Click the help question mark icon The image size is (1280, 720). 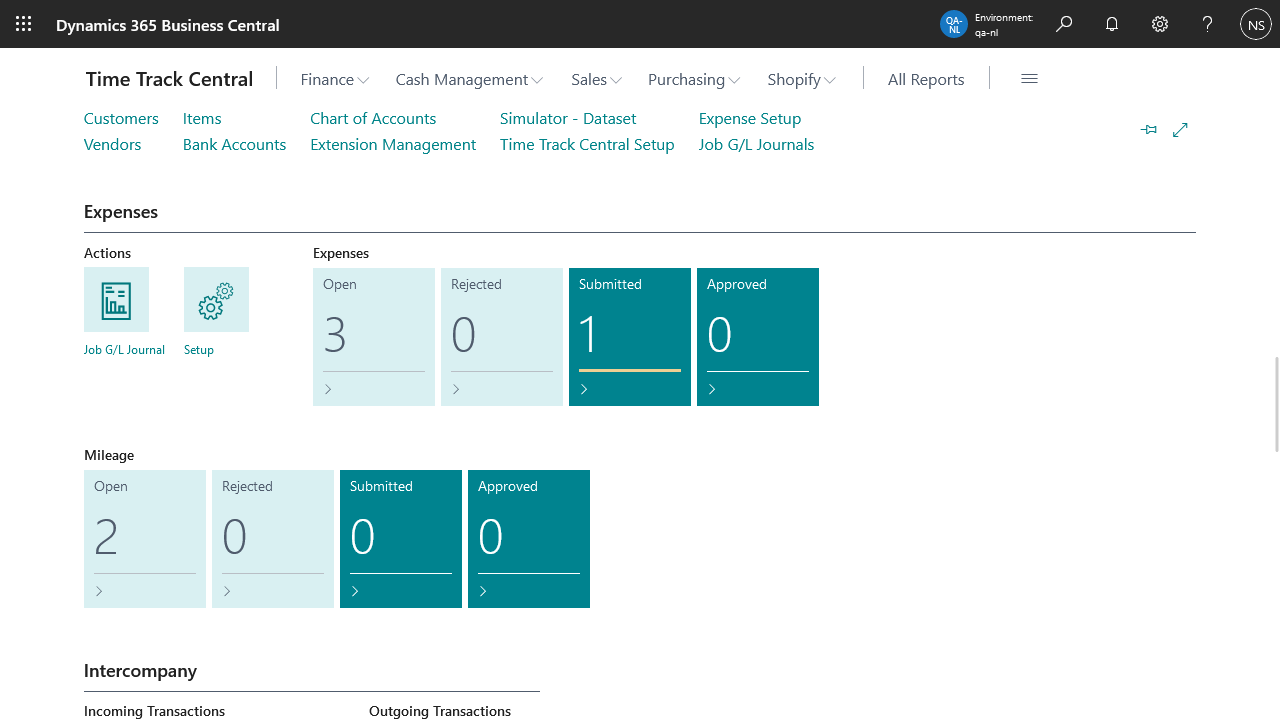(x=1208, y=24)
